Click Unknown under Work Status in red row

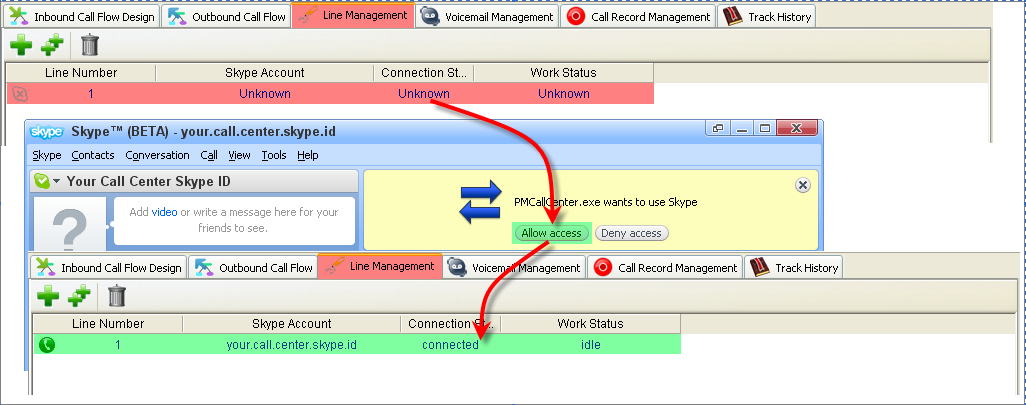point(563,94)
